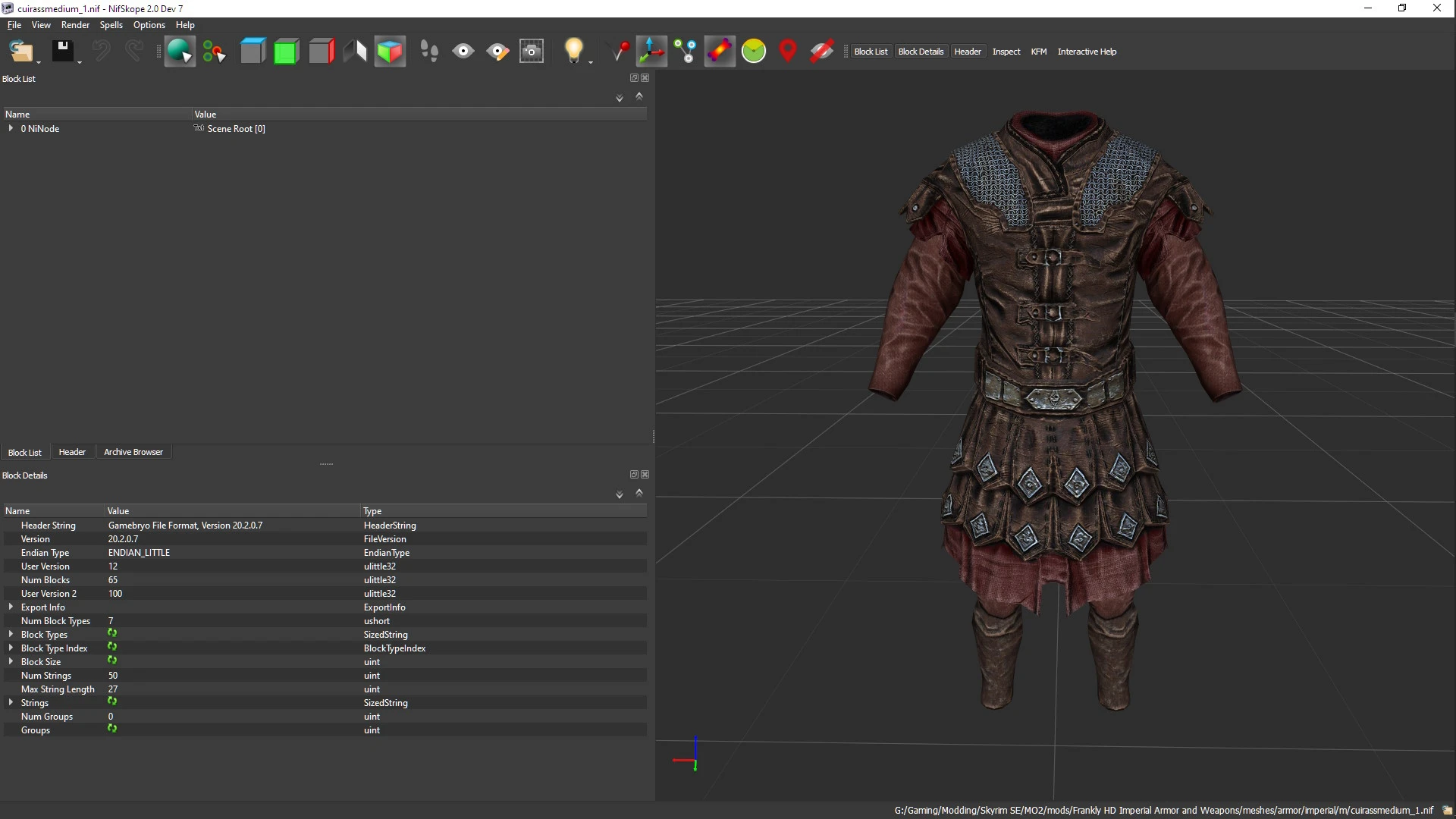Click Block List expand-all down chevron
Viewport: 1456px width, 819px height.
coord(620,98)
